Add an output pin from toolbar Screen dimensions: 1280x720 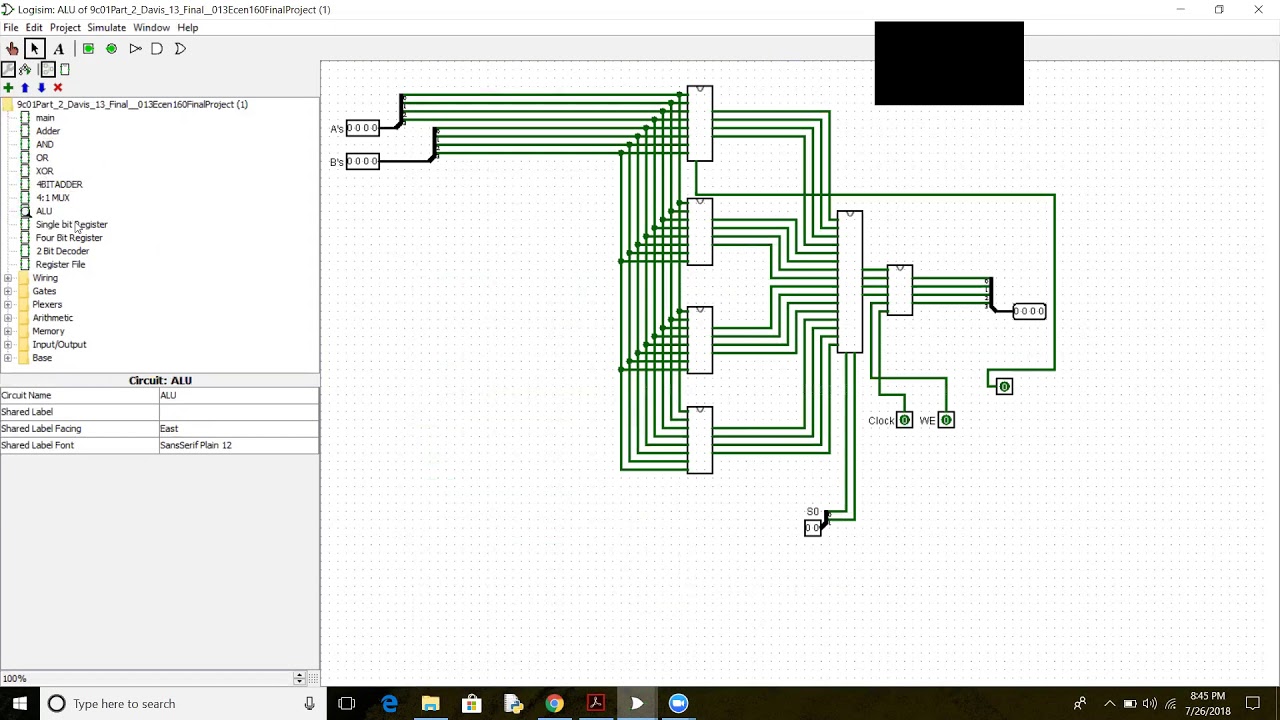tap(111, 48)
